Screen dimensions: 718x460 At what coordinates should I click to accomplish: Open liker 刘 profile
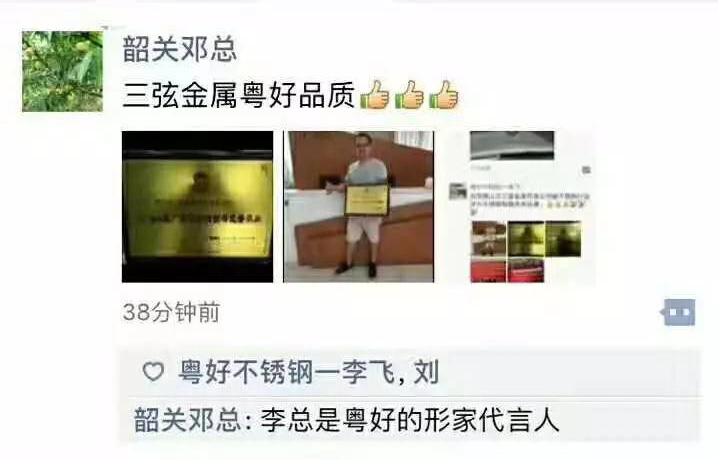pyautogui.click(x=426, y=371)
